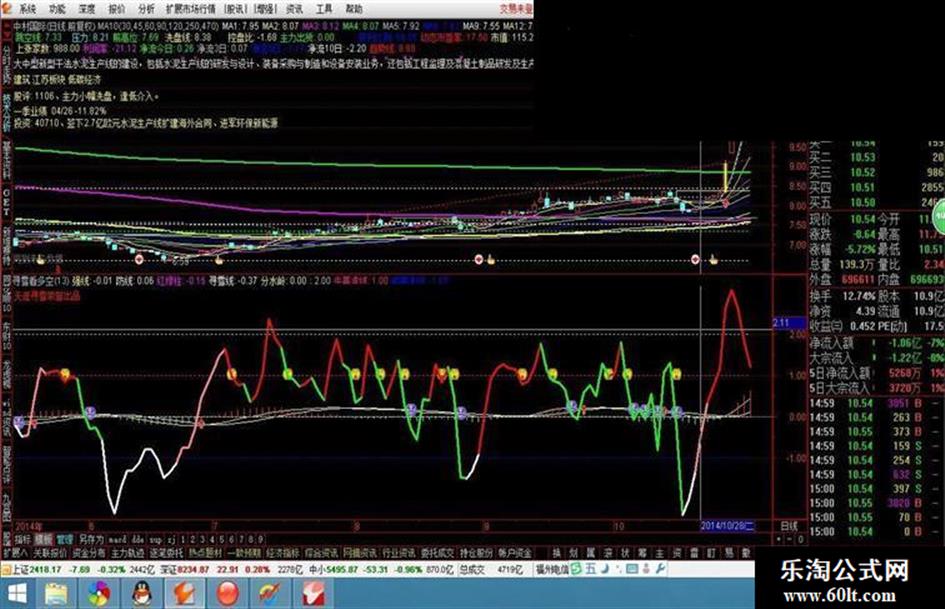Image resolution: width=945 pixels, height=609 pixels.
Task: Open the QQ penguin taskbar icon
Action: pyautogui.click(x=142, y=595)
